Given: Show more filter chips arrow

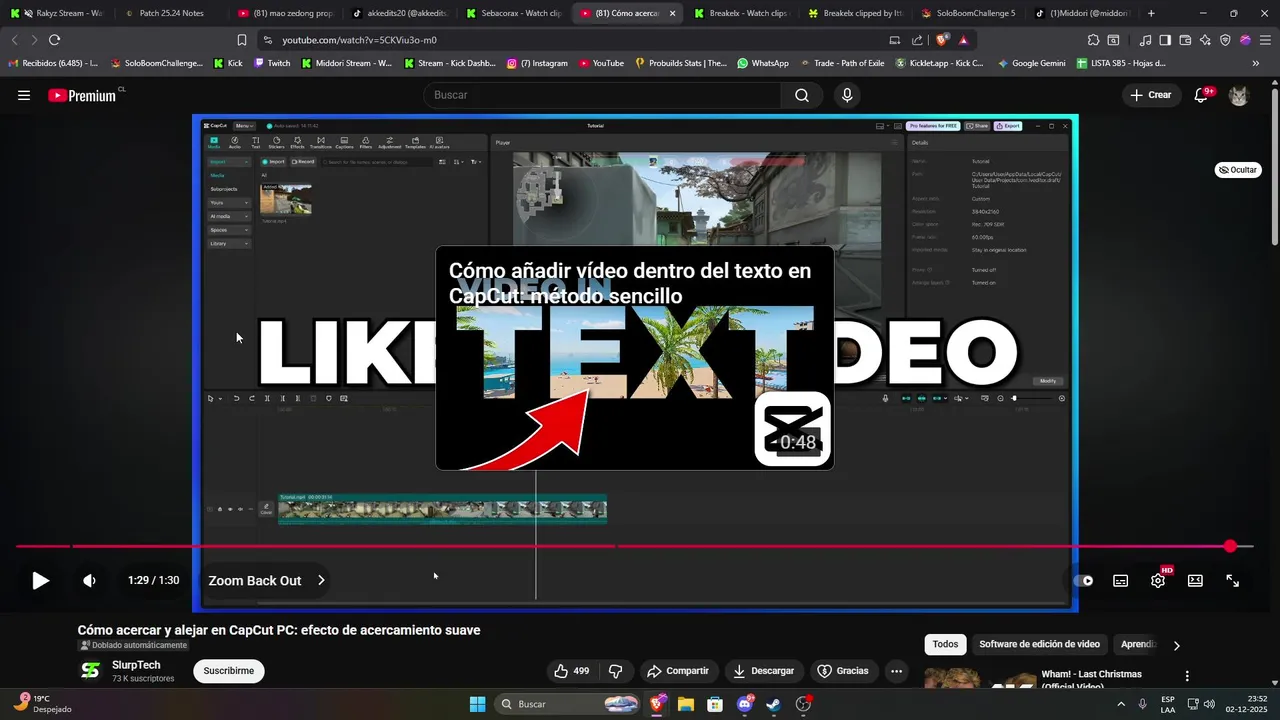Looking at the screenshot, I should point(1176,645).
